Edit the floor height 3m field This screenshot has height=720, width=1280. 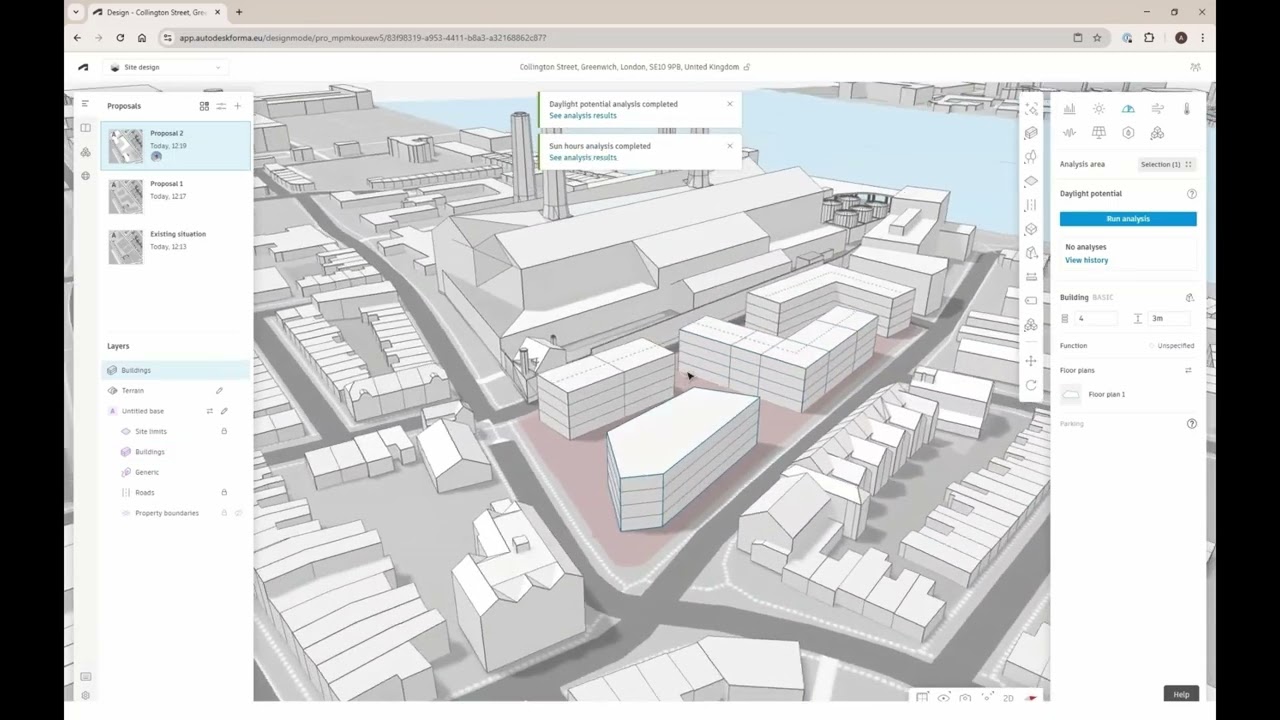tap(1170, 318)
